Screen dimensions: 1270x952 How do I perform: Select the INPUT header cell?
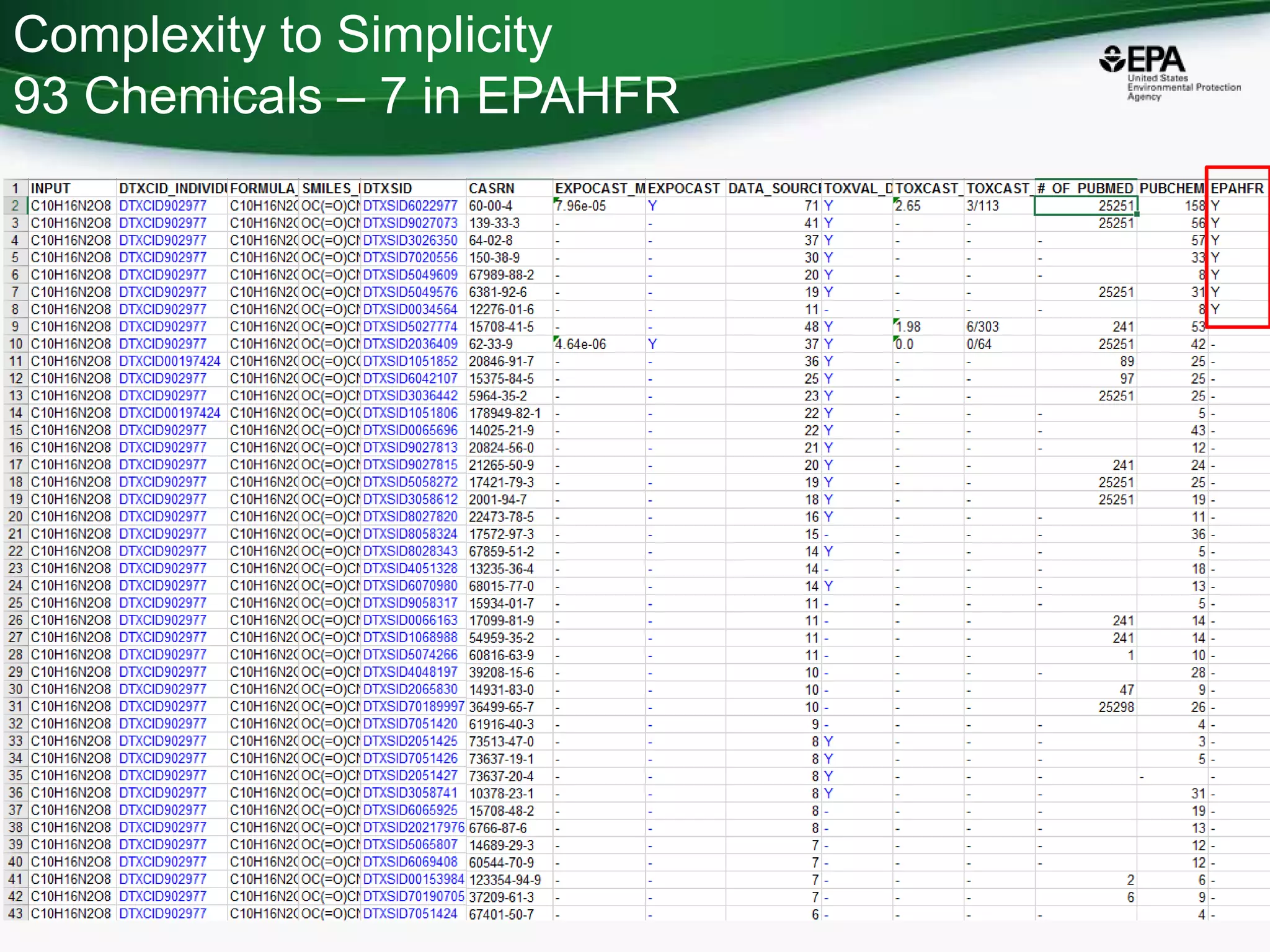(51, 188)
